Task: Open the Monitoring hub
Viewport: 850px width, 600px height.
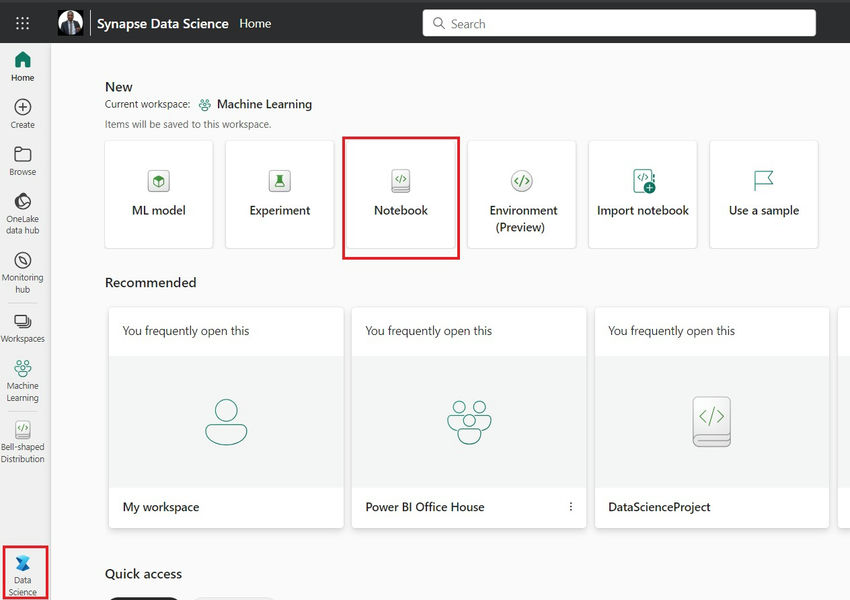Action: [23, 272]
